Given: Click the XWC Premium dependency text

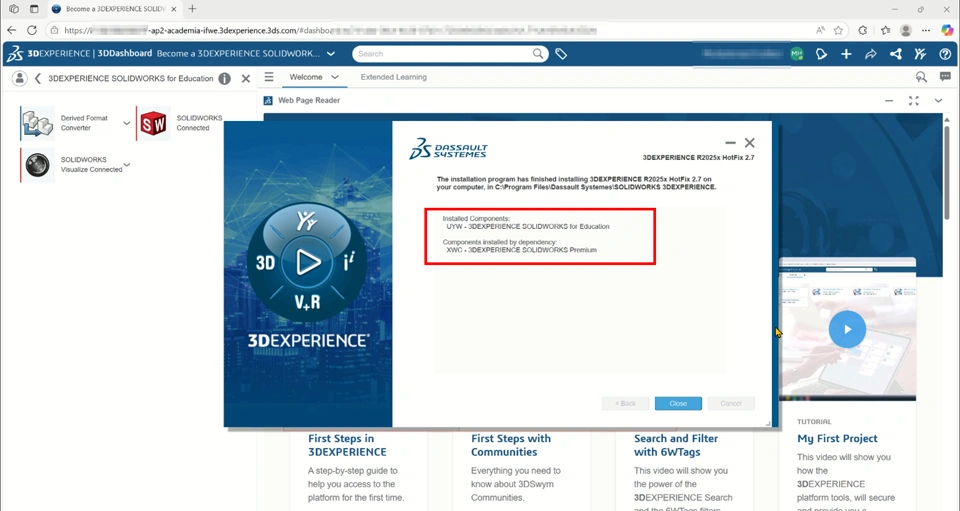Looking at the screenshot, I should tap(521, 250).
